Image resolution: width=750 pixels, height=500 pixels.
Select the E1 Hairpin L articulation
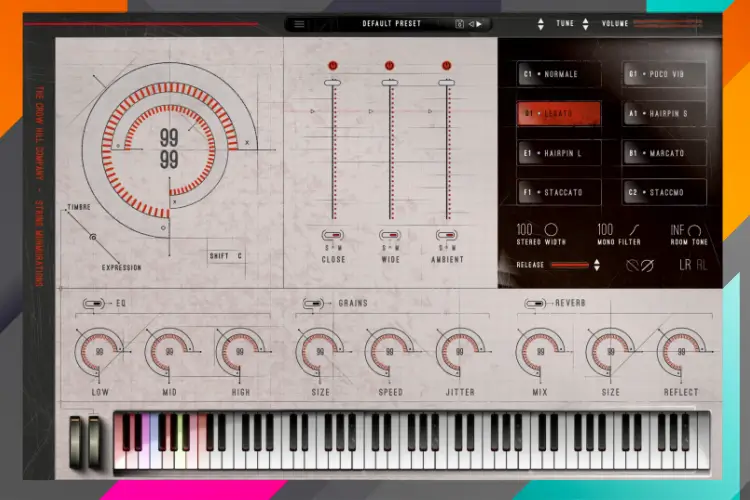click(559, 153)
